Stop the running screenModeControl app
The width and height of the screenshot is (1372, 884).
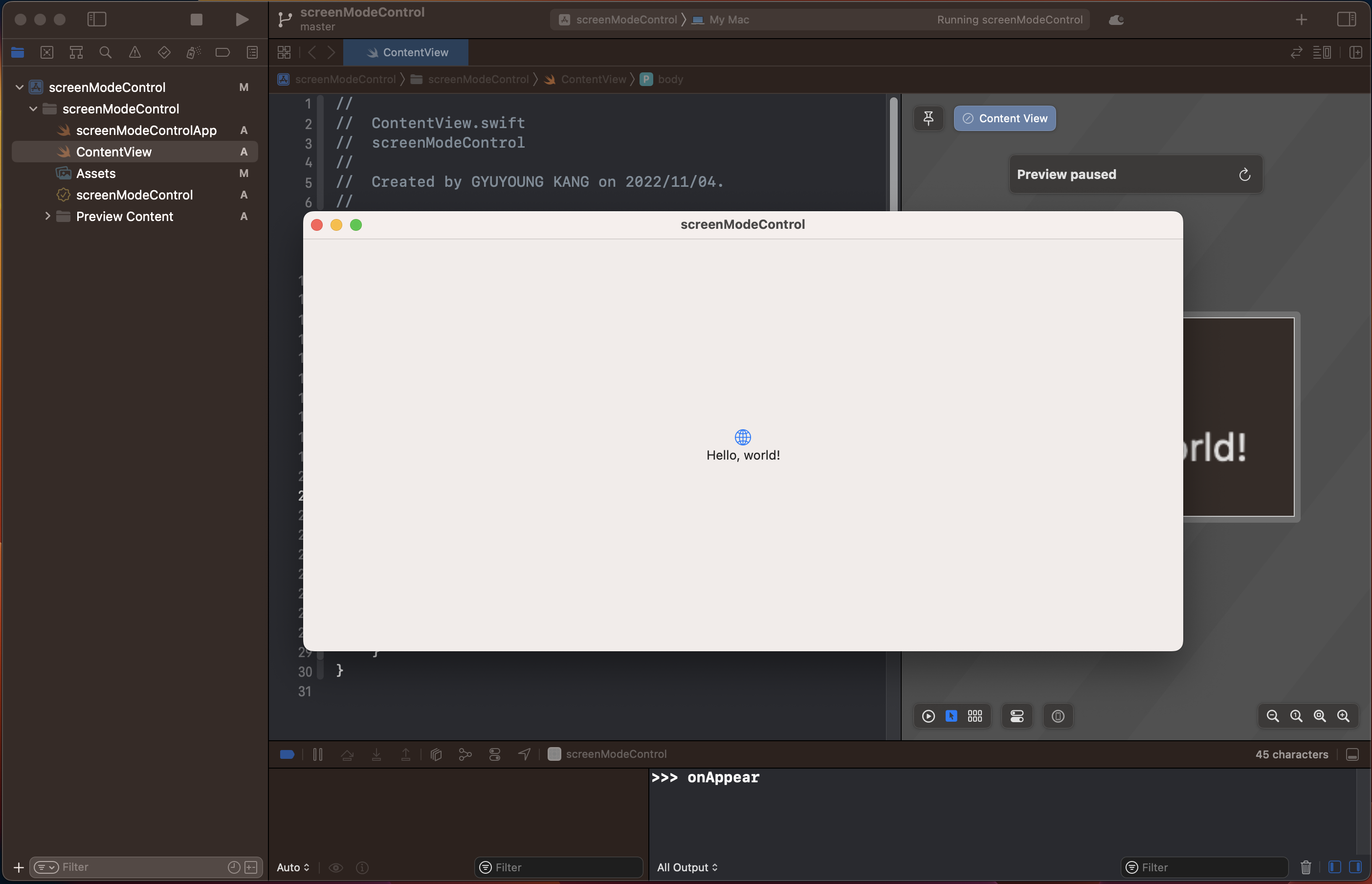pyautogui.click(x=197, y=20)
